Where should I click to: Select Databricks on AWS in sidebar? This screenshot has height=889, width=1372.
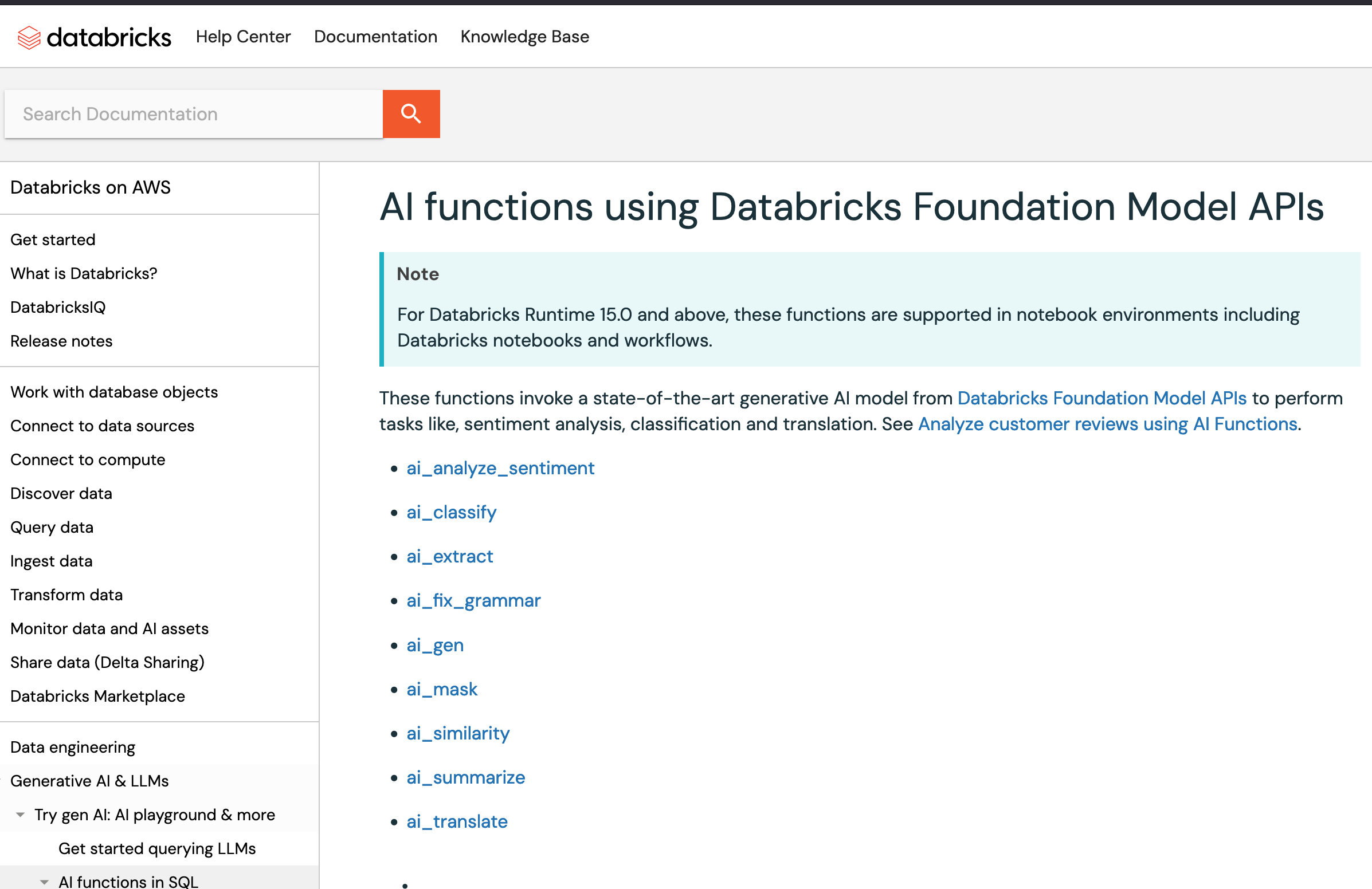91,187
